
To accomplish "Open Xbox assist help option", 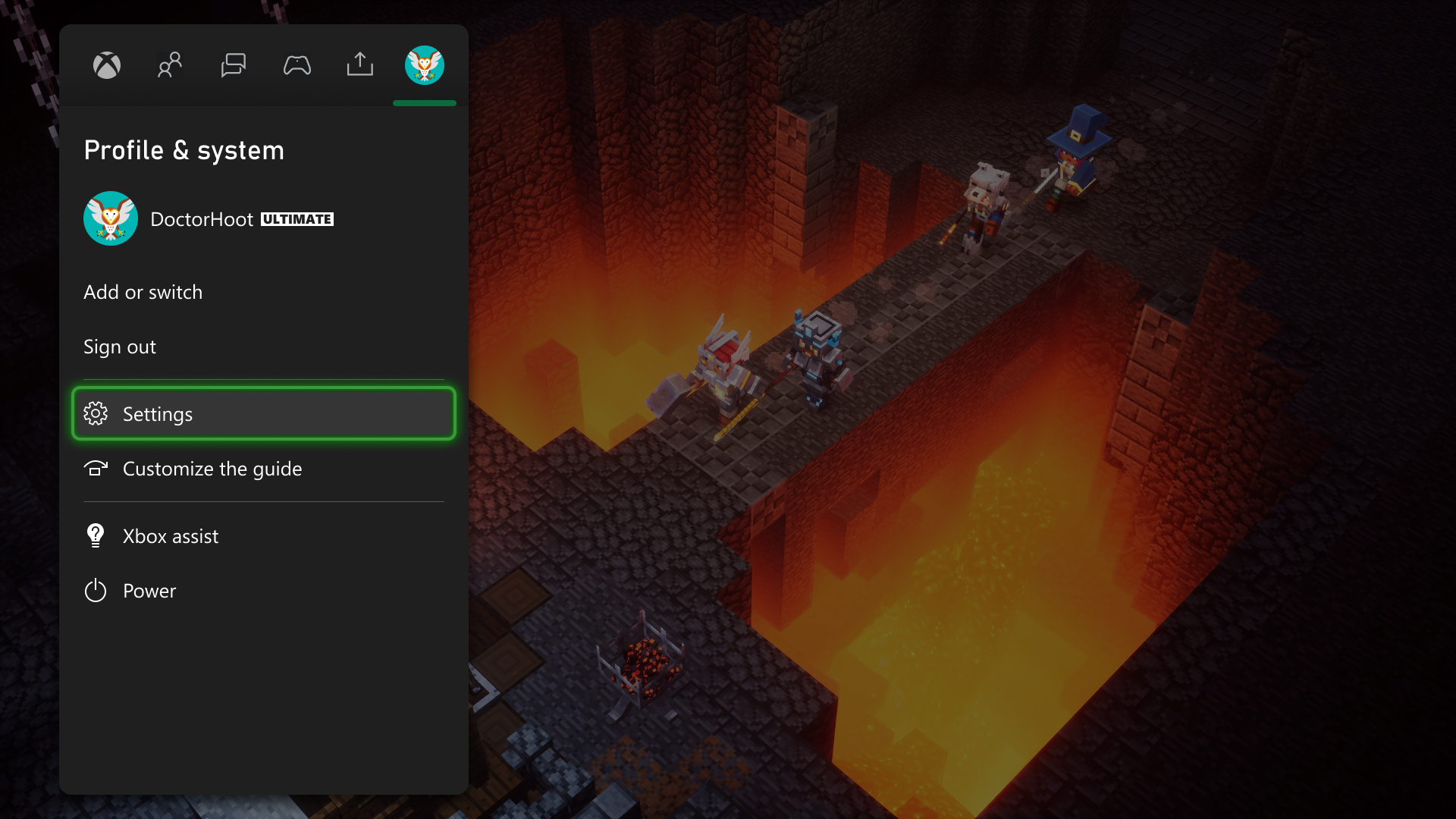I will [170, 535].
